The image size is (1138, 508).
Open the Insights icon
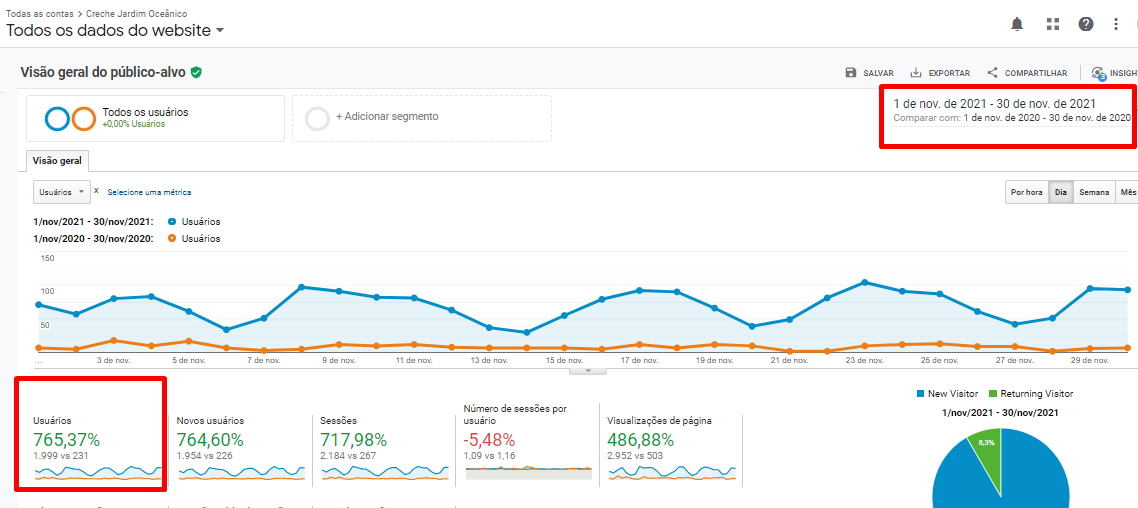(x=1099, y=73)
